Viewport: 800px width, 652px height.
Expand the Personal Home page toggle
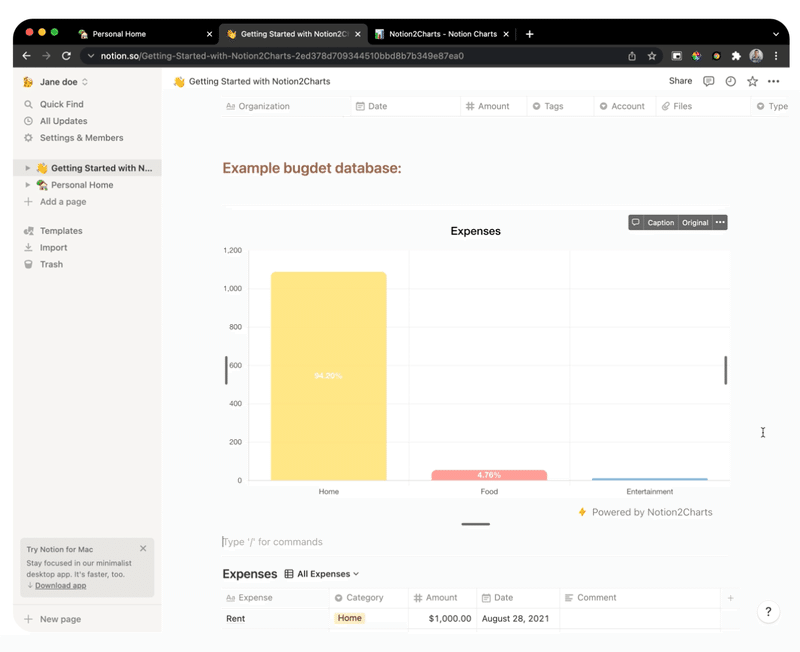(x=28, y=185)
